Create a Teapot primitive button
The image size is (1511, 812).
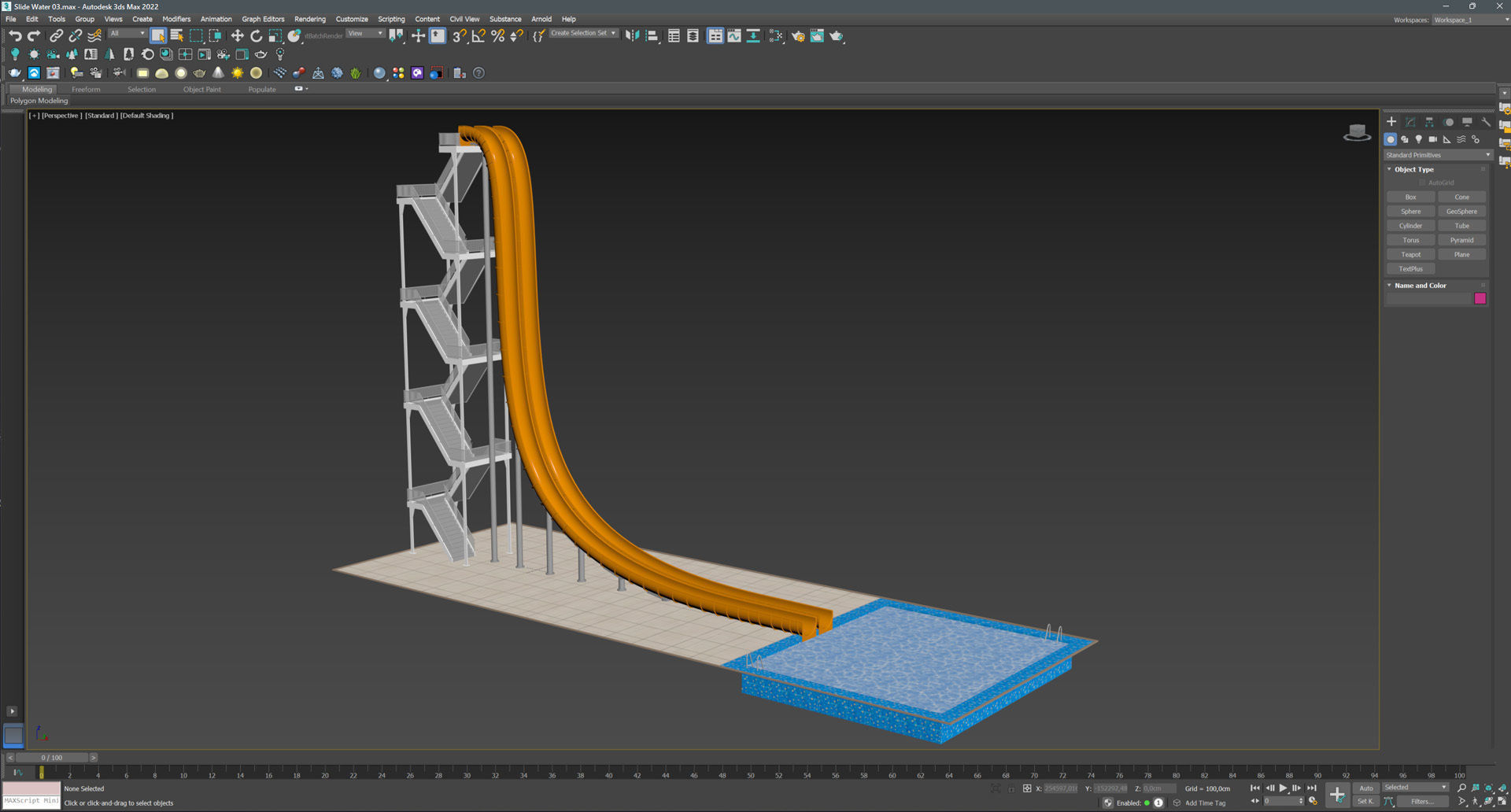(1410, 254)
